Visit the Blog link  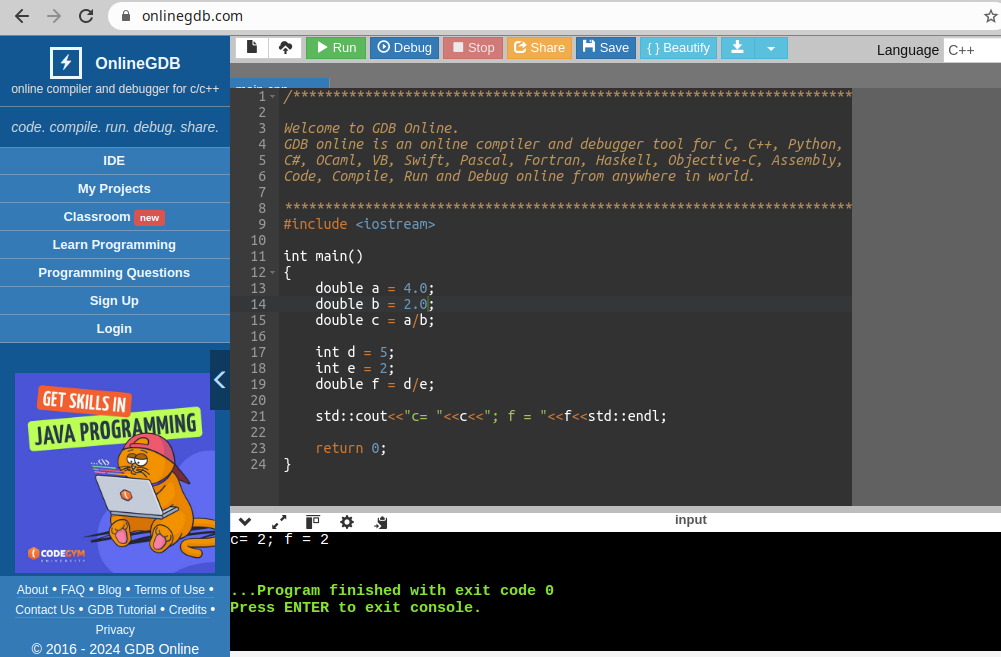(109, 590)
